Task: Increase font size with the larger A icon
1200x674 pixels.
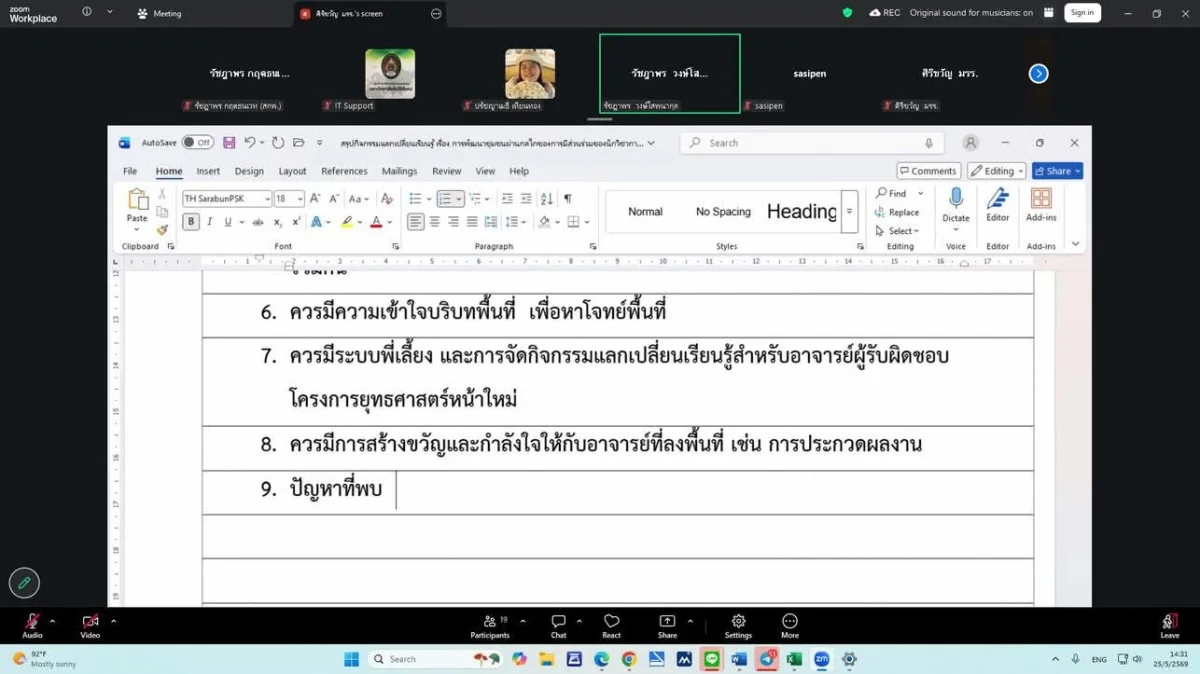Action: point(315,199)
